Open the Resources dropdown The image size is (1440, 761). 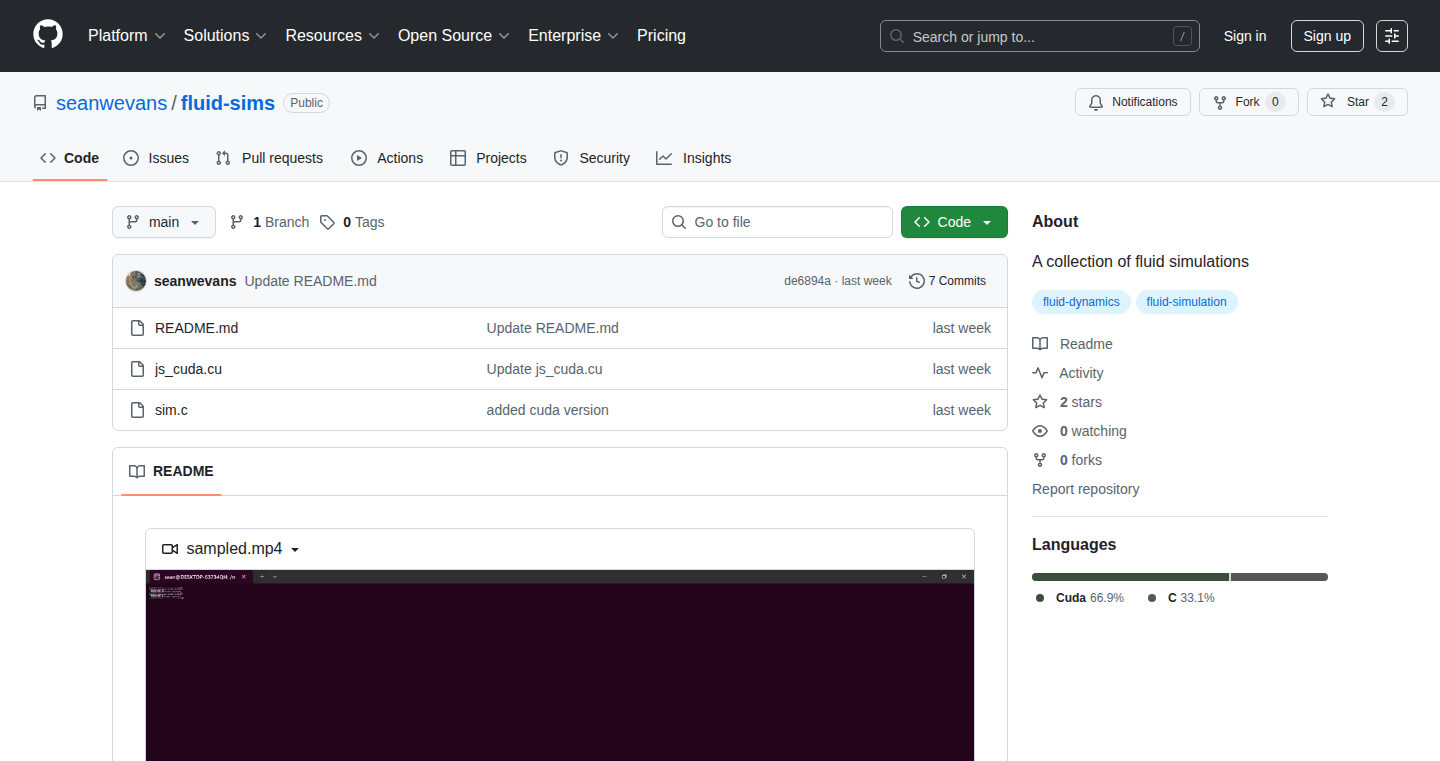[x=332, y=36]
